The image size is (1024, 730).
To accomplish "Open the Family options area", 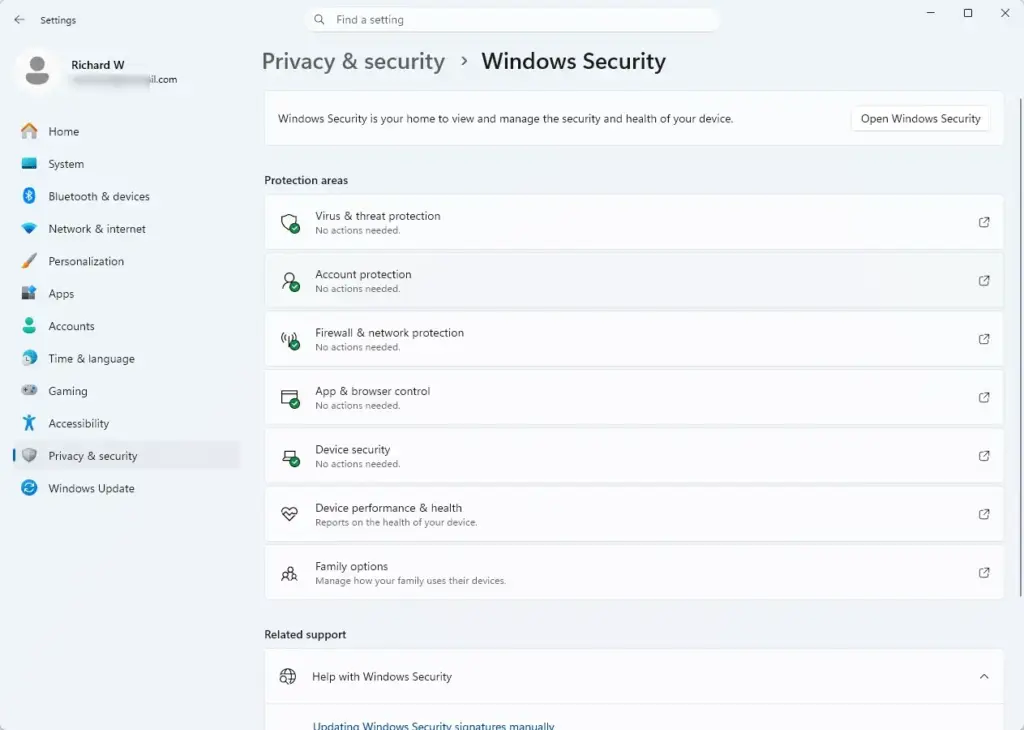I will [633, 573].
